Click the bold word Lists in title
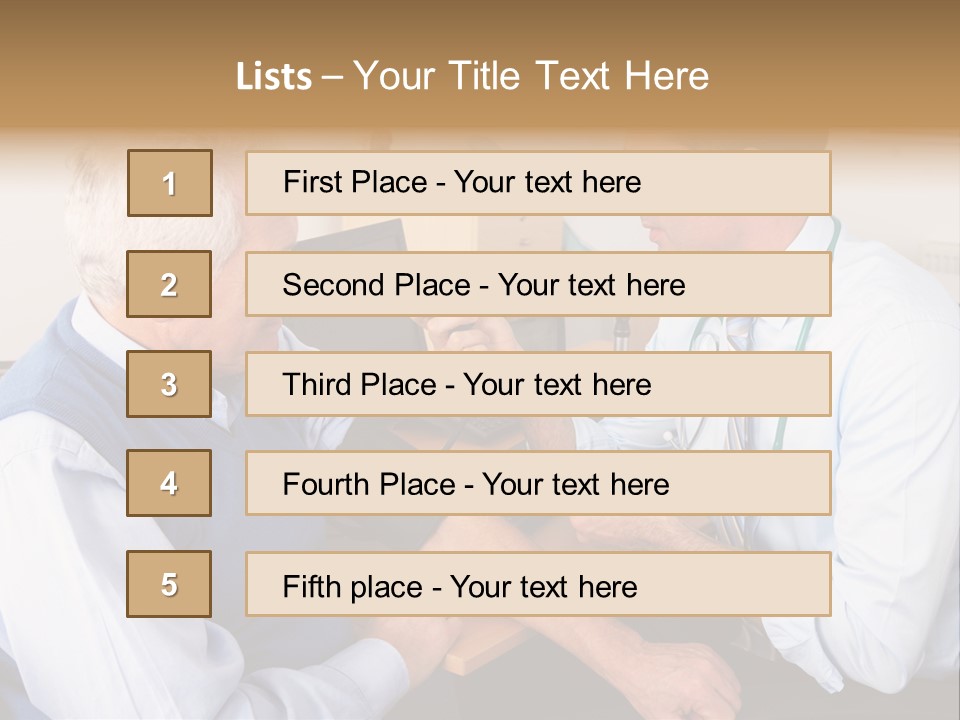This screenshot has height=720, width=960. [x=274, y=76]
